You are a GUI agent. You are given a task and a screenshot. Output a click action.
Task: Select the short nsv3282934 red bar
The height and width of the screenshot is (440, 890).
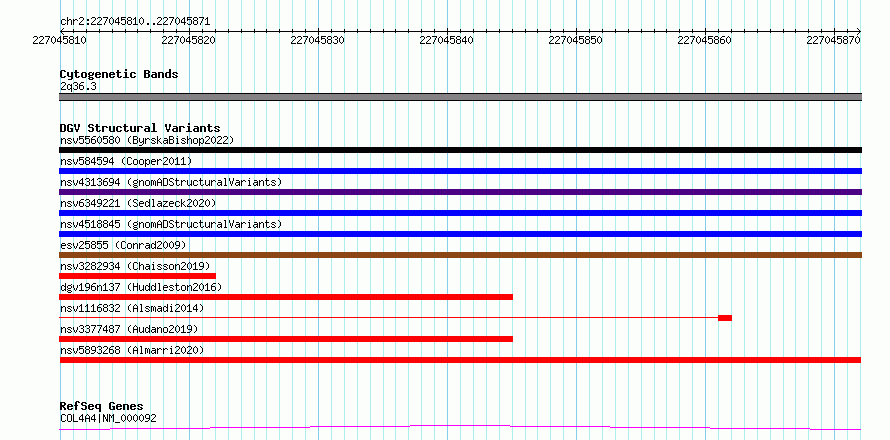click(137, 276)
